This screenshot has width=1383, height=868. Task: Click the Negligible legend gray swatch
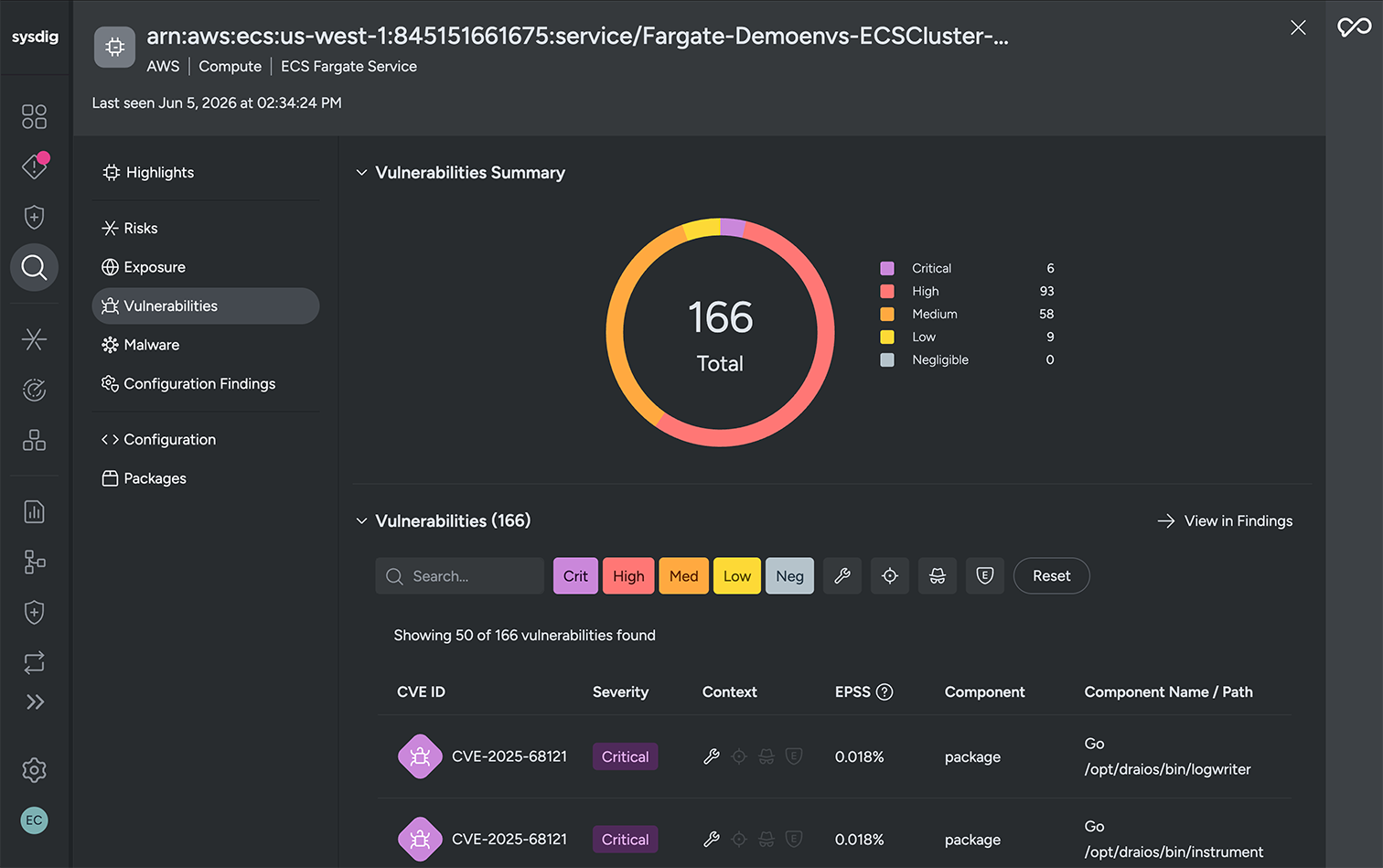point(887,359)
